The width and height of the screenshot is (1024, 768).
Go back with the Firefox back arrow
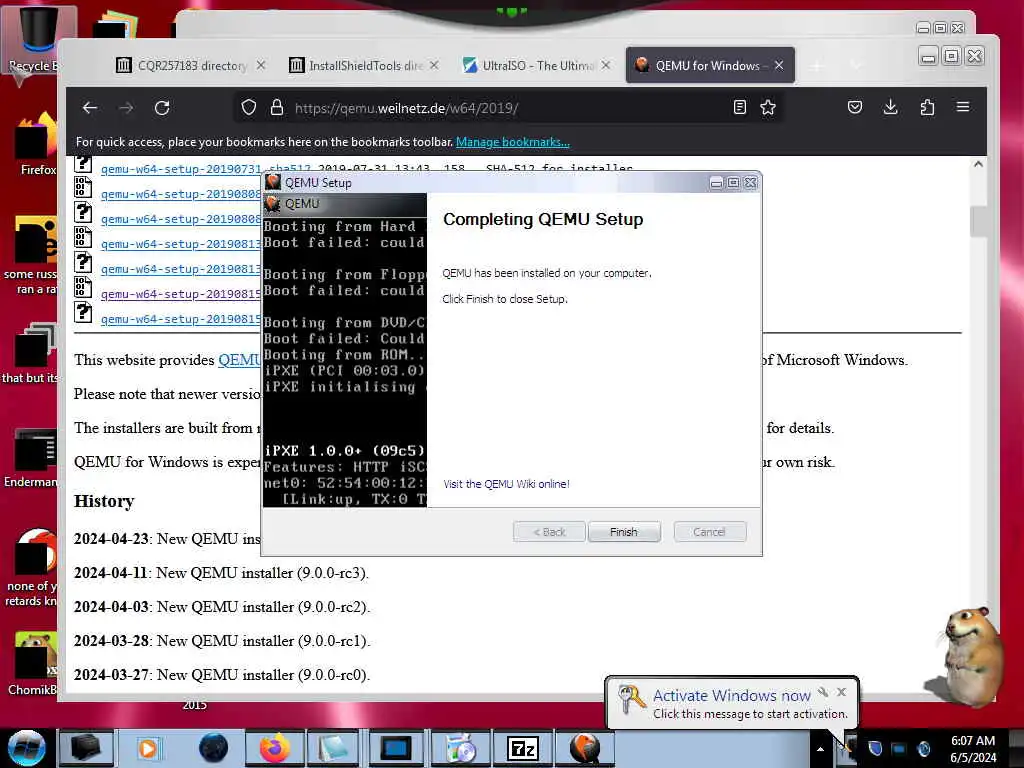[90, 108]
